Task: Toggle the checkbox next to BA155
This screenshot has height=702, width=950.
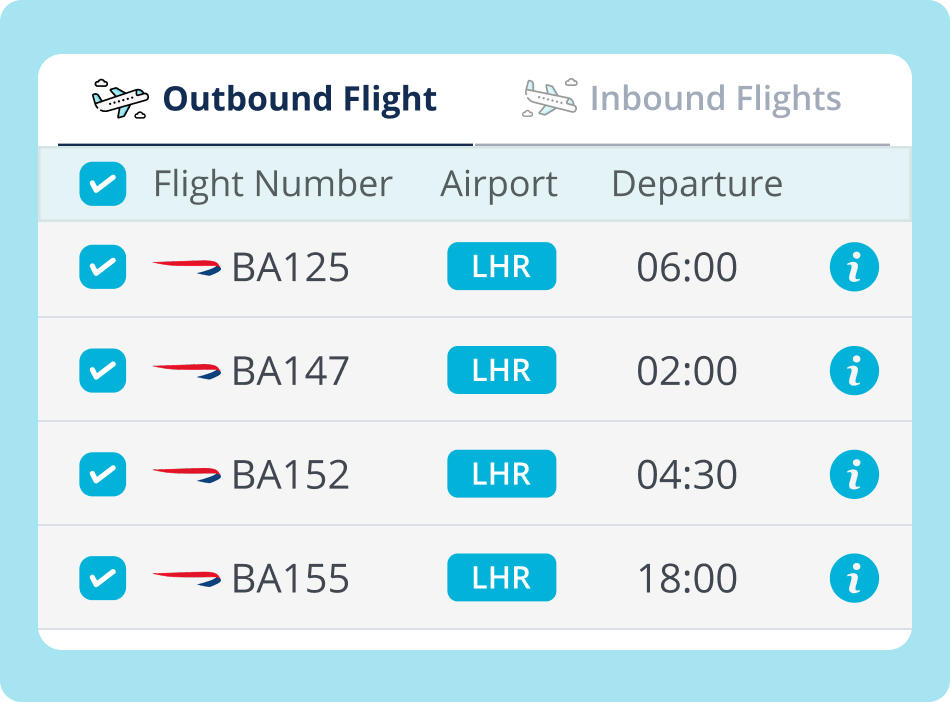Action: 102,578
